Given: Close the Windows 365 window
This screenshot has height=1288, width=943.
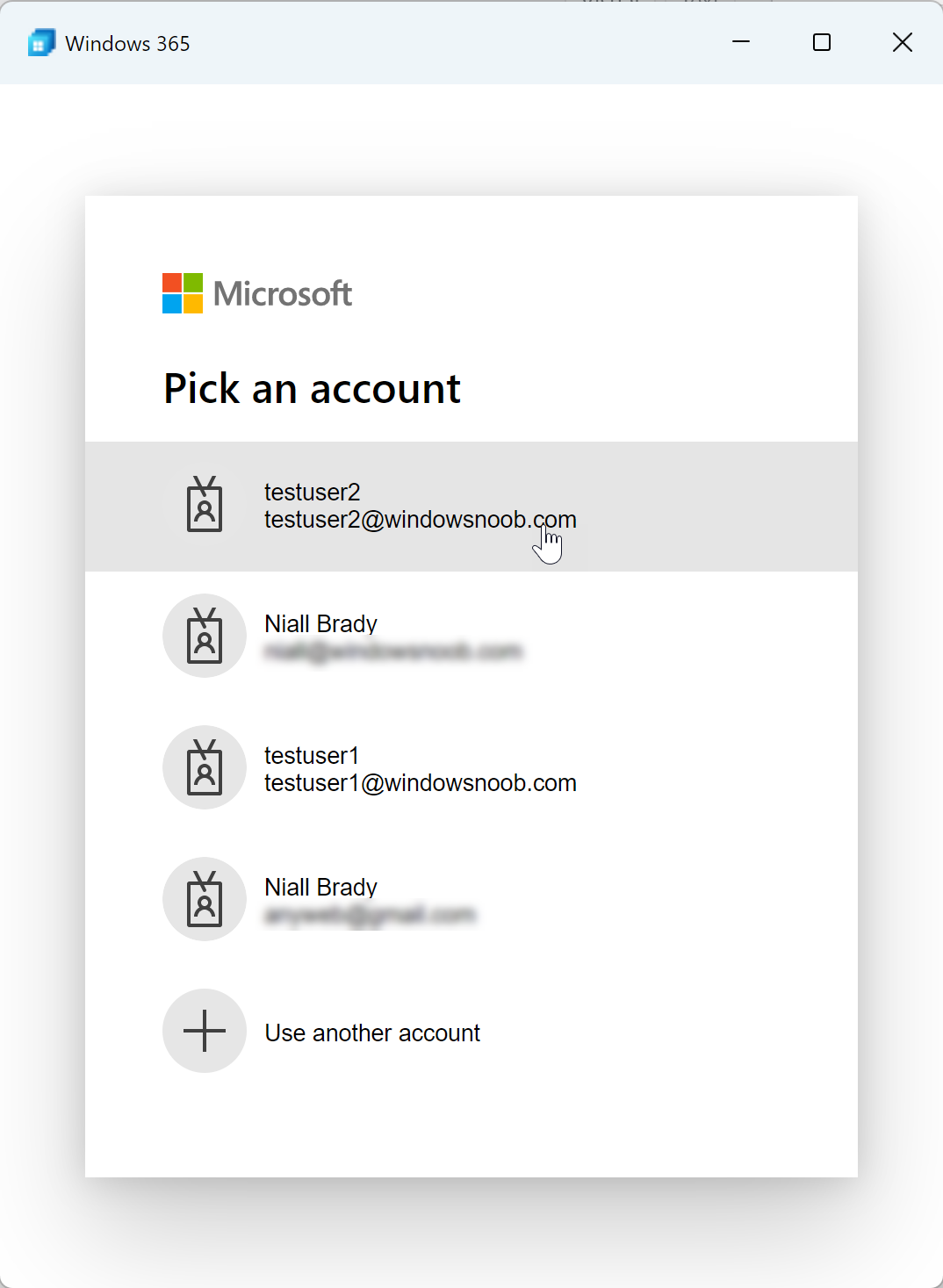Looking at the screenshot, I should point(903,42).
